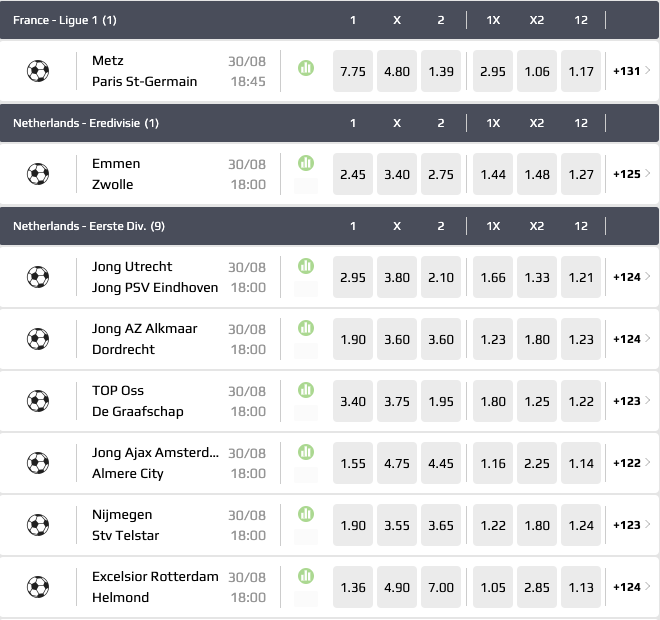The height and width of the screenshot is (620, 660).
Task: Click soccer ball icon beside Excelsior Rotterdam
Action: 38,587
